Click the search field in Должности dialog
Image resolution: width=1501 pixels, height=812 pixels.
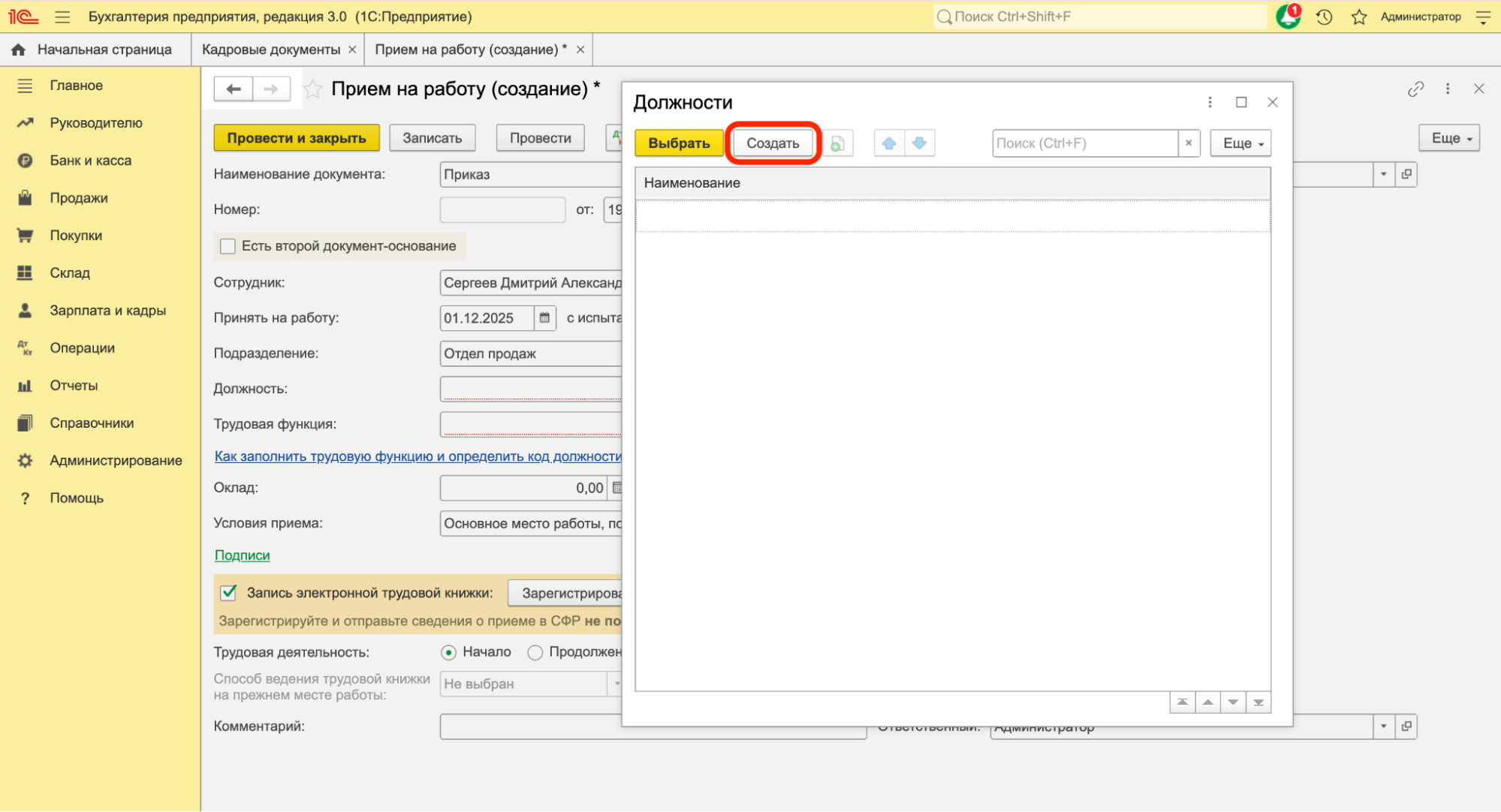1084,143
